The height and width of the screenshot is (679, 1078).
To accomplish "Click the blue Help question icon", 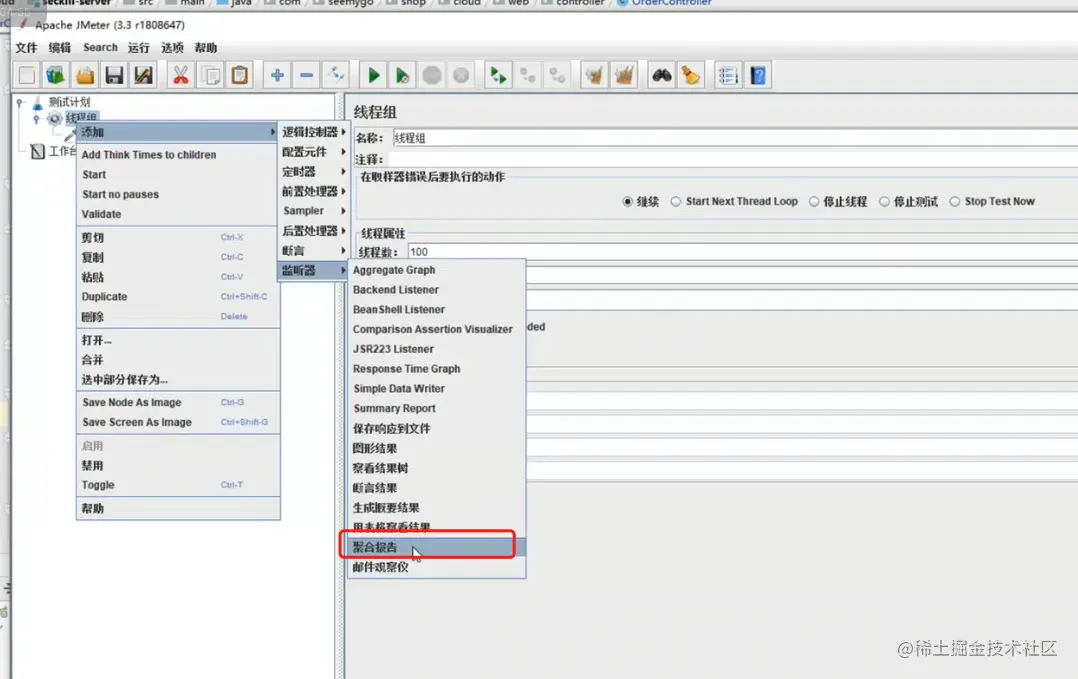I will coord(758,75).
